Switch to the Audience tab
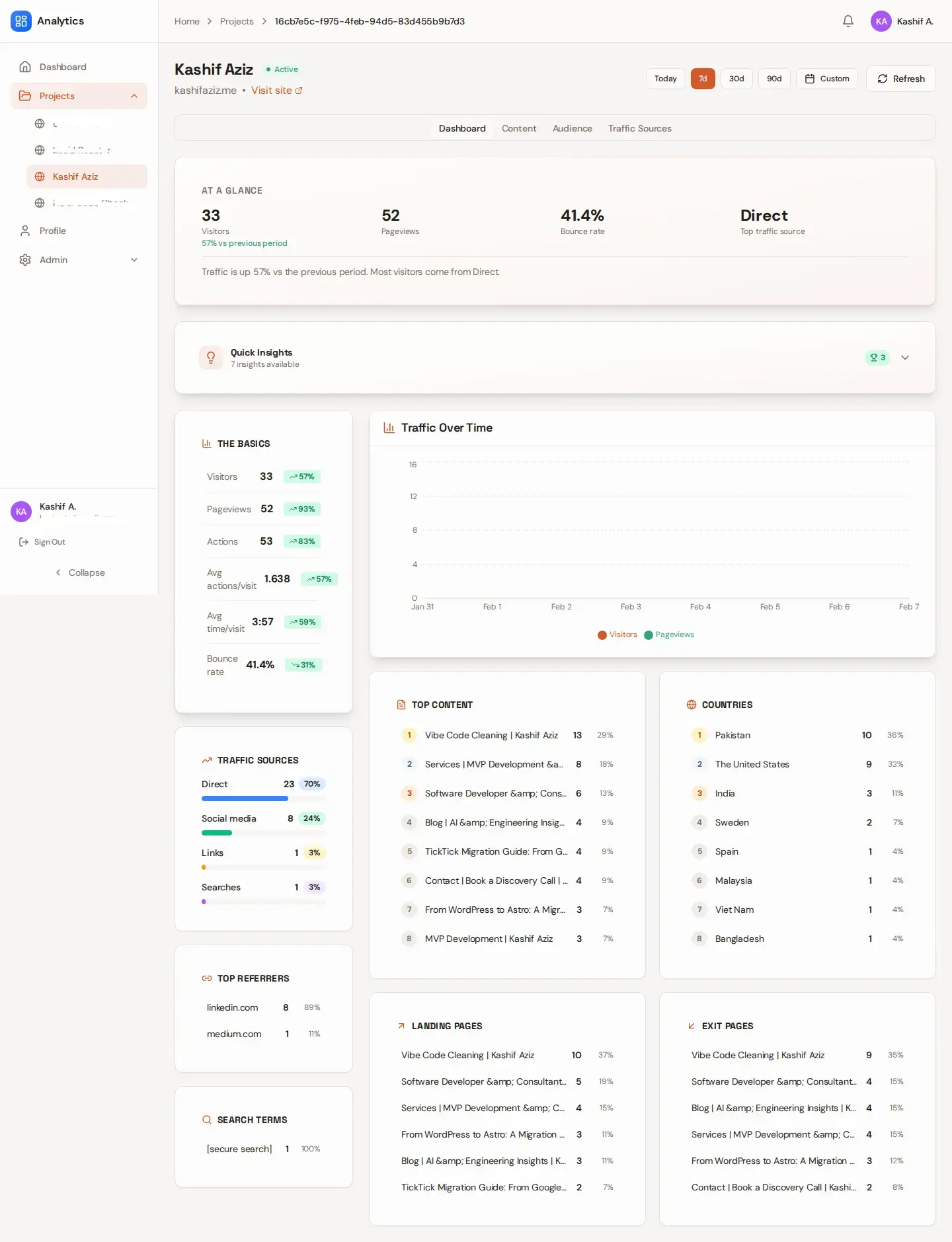 (573, 128)
